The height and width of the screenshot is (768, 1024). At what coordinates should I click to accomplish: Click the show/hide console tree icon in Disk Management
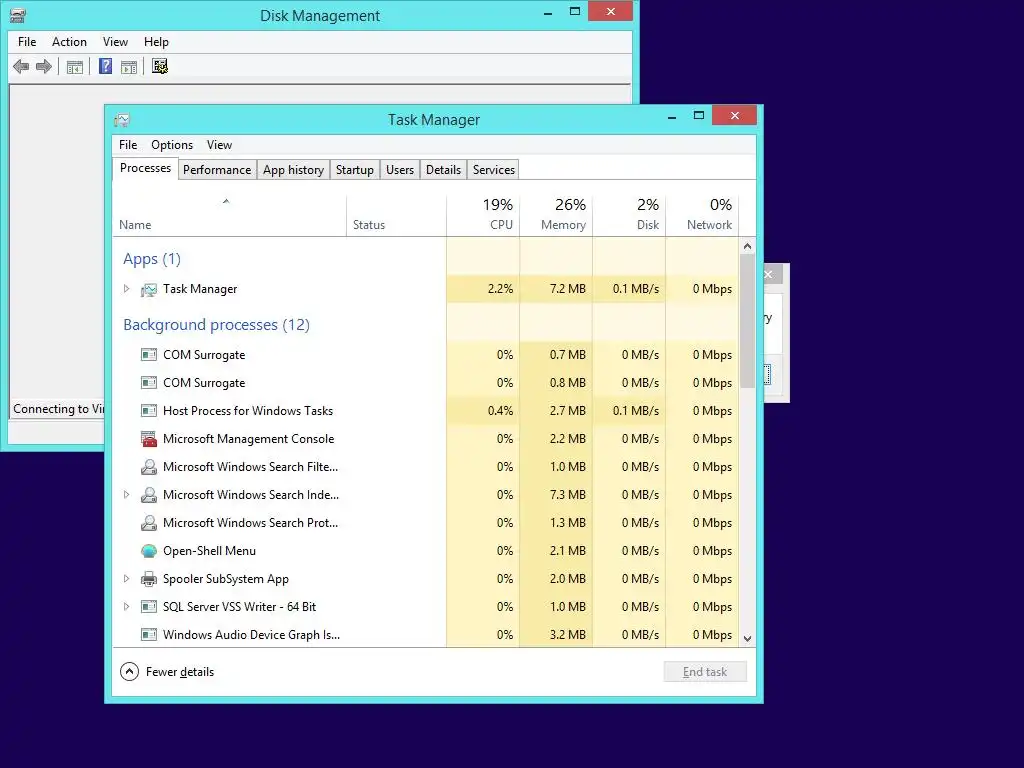pyautogui.click(x=75, y=67)
